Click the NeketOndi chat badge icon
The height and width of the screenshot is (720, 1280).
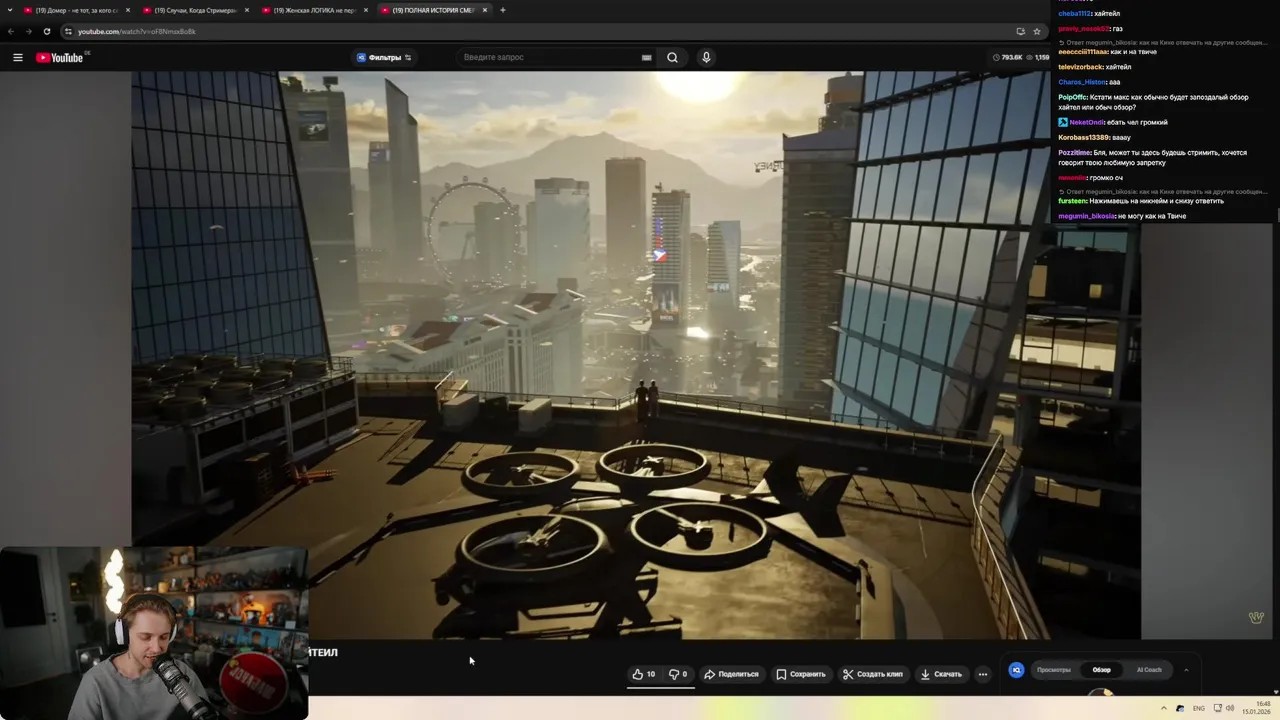[x=1063, y=122]
